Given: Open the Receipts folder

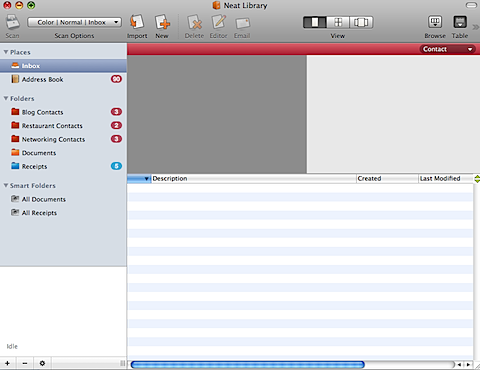Looking at the screenshot, I should [63, 166].
